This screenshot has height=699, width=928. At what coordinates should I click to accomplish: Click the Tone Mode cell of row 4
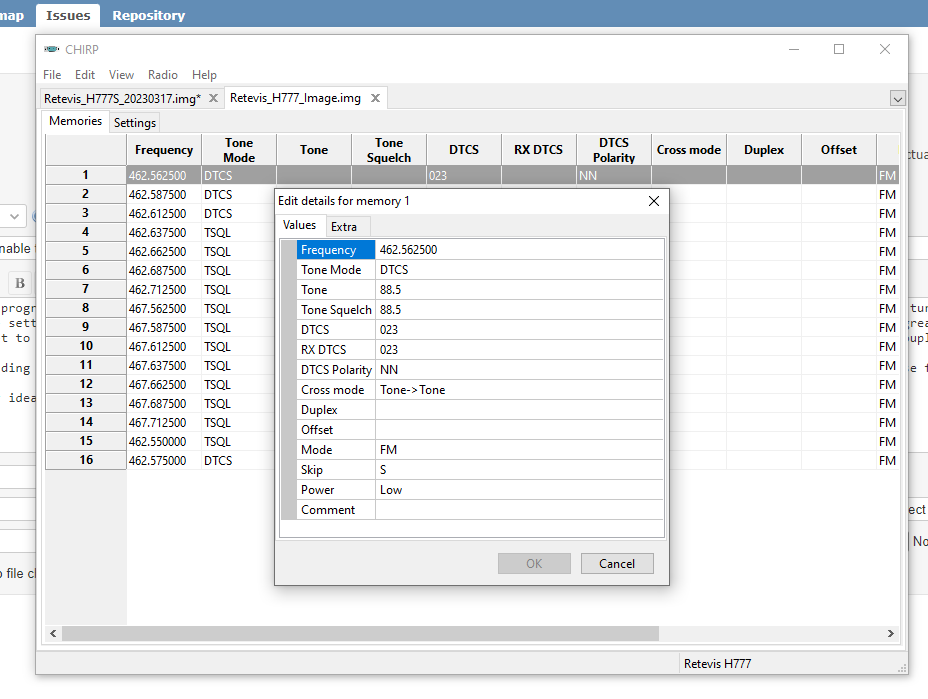coord(239,233)
